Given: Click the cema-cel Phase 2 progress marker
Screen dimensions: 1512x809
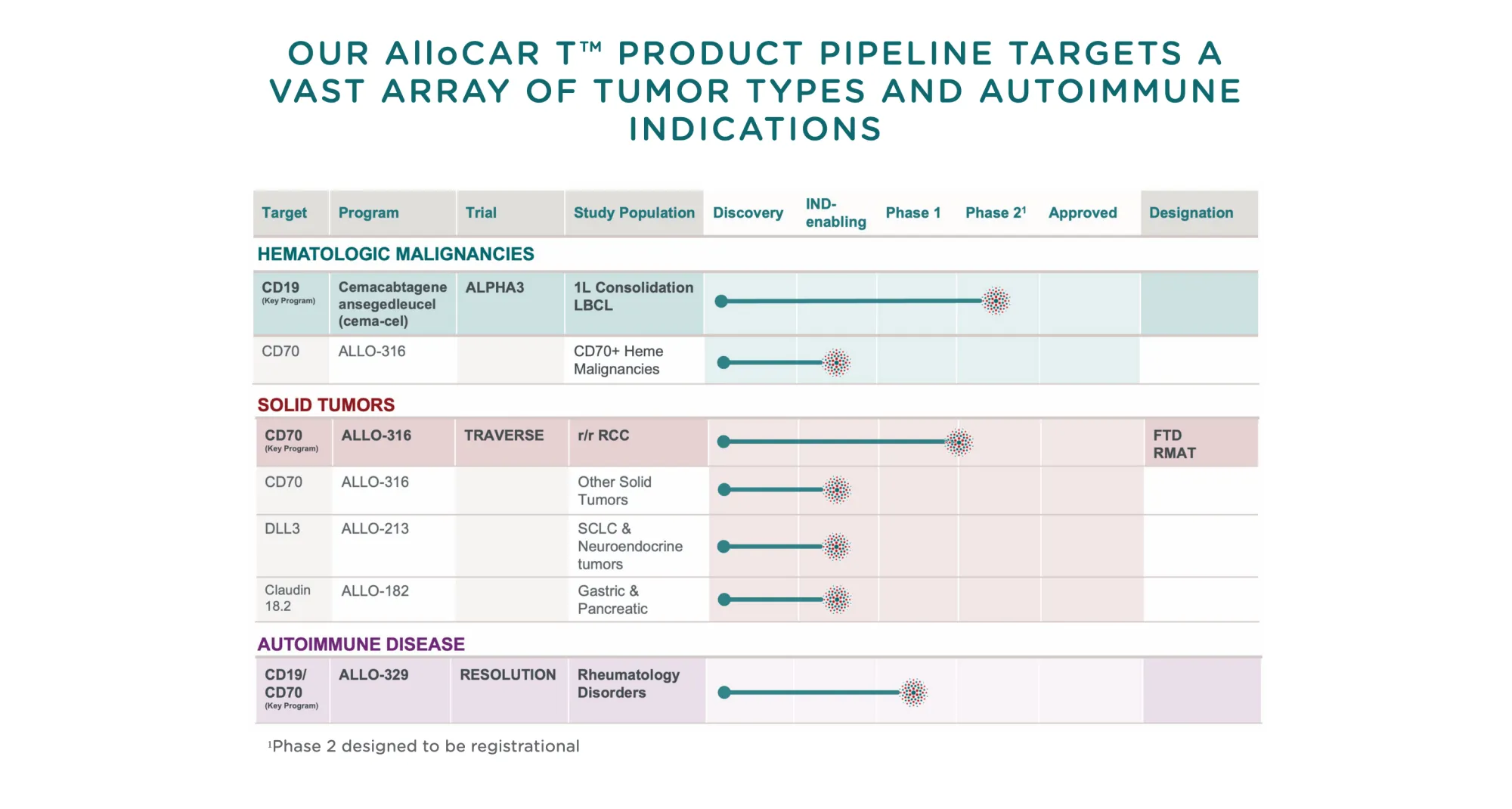Looking at the screenshot, I should tap(996, 300).
